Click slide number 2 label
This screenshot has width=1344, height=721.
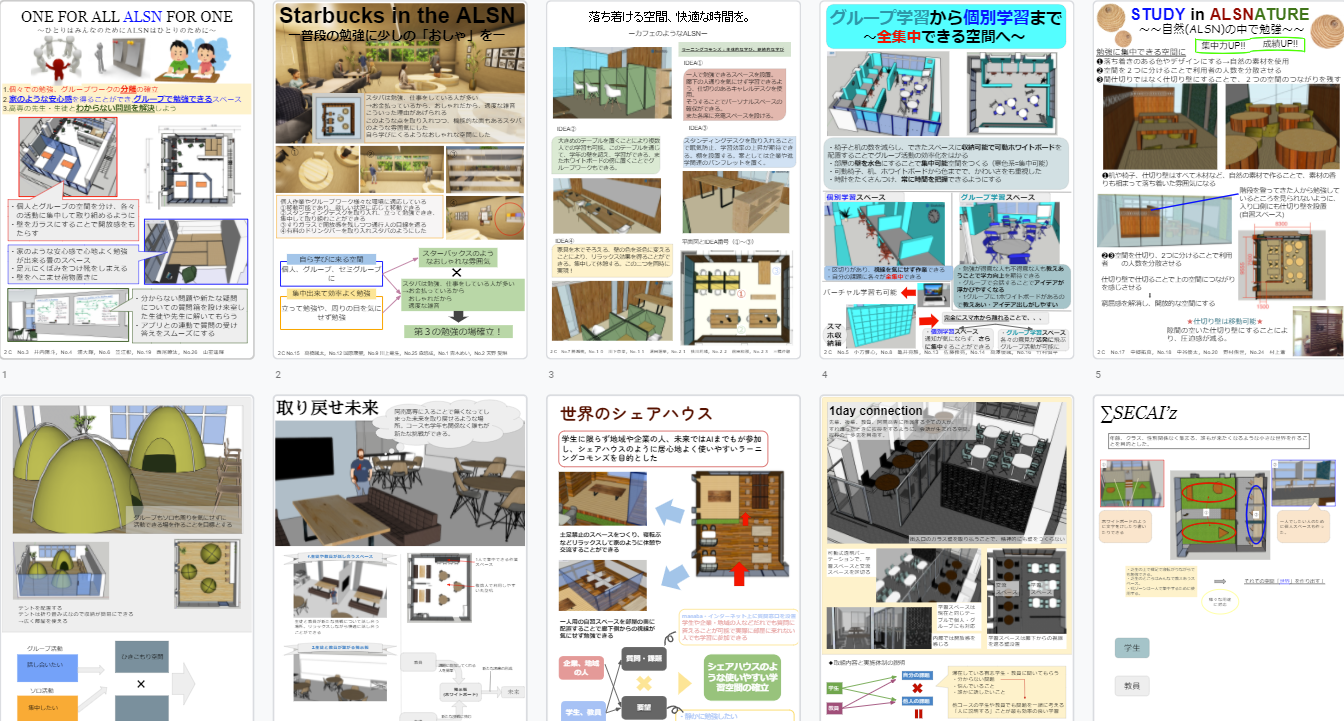[278, 375]
